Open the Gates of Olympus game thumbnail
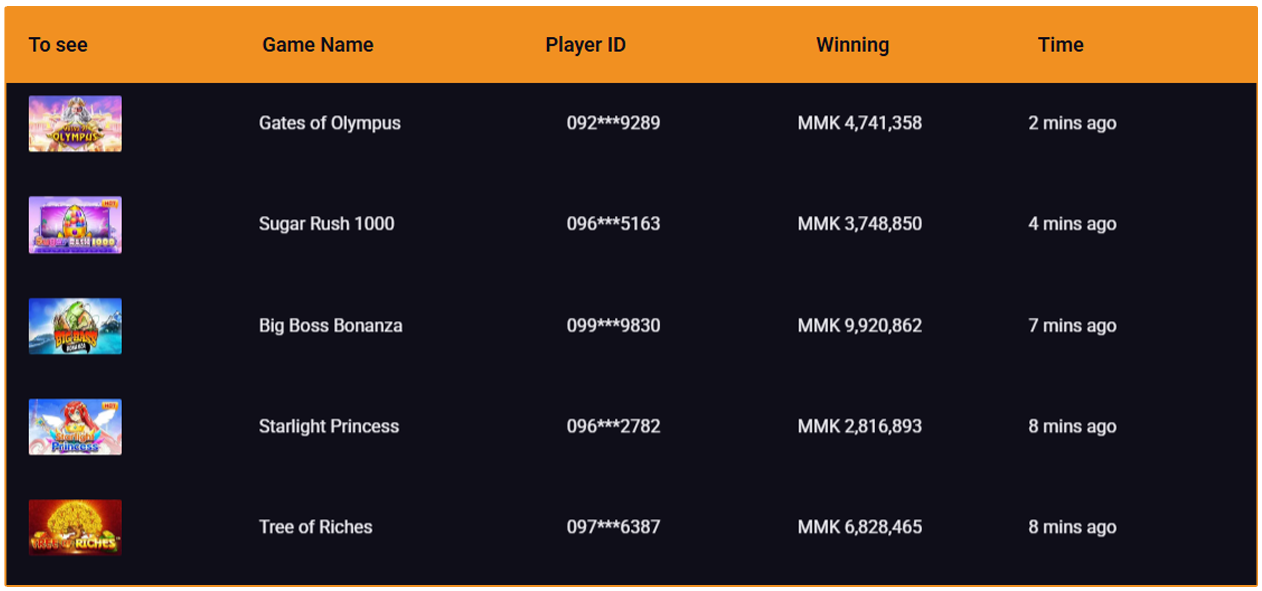Screen dimensions: 1262x591 pos(75,124)
